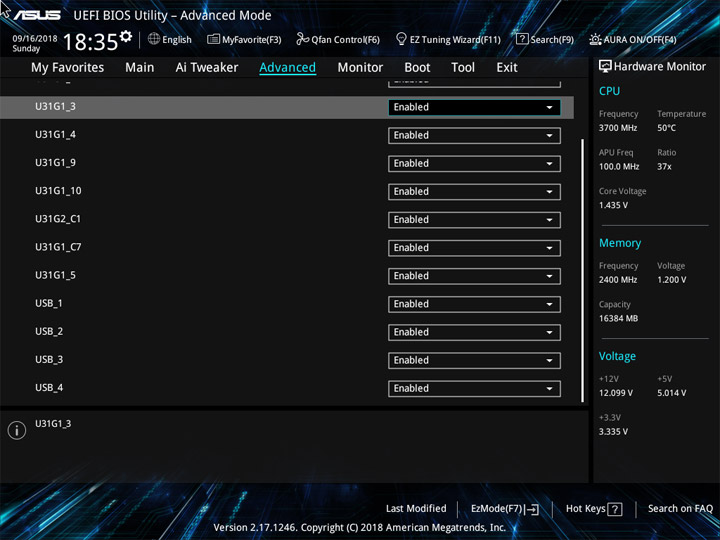Click the settings gear beside the clock

pos(126,36)
